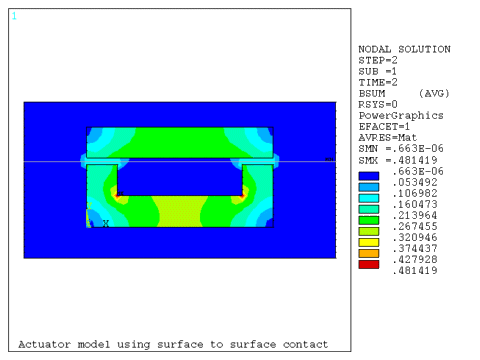Screen dimensions: 480x360
Task: Click the yellow-green legend swatch
Action: (369, 231)
